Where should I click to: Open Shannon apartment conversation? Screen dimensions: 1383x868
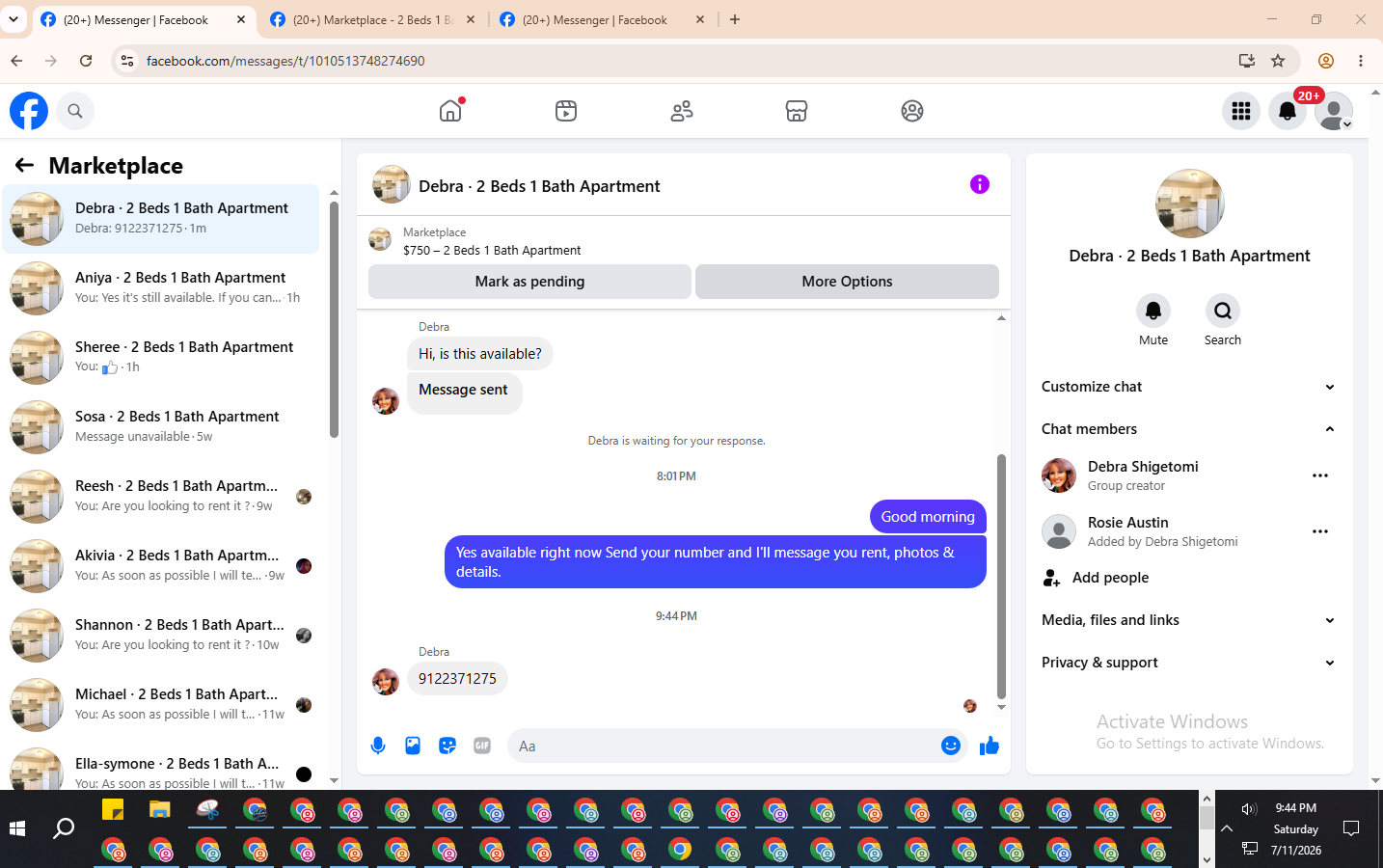(161, 635)
